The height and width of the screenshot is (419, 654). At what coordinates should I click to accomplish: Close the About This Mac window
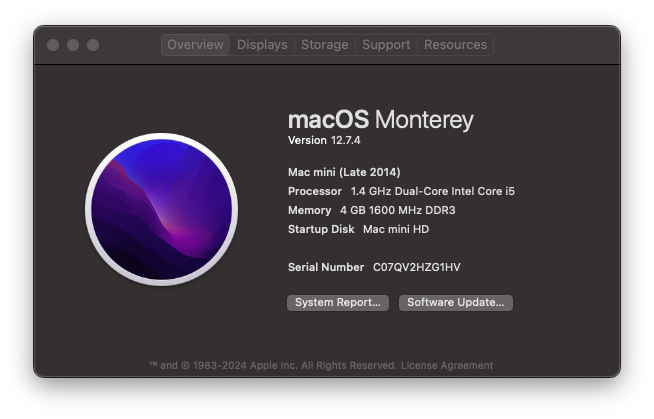point(53,45)
